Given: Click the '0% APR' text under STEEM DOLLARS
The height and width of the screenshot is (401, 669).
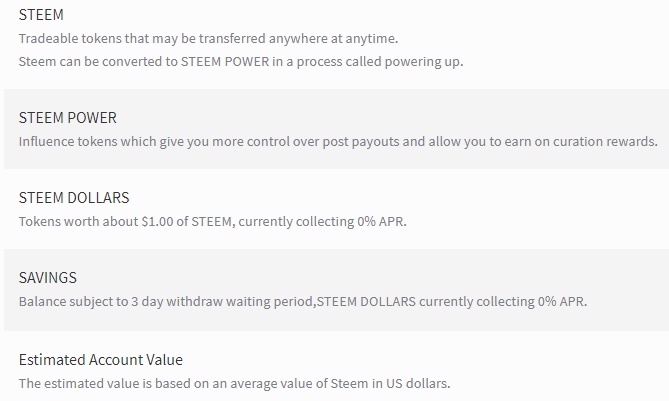Looking at the screenshot, I should tap(381, 222).
